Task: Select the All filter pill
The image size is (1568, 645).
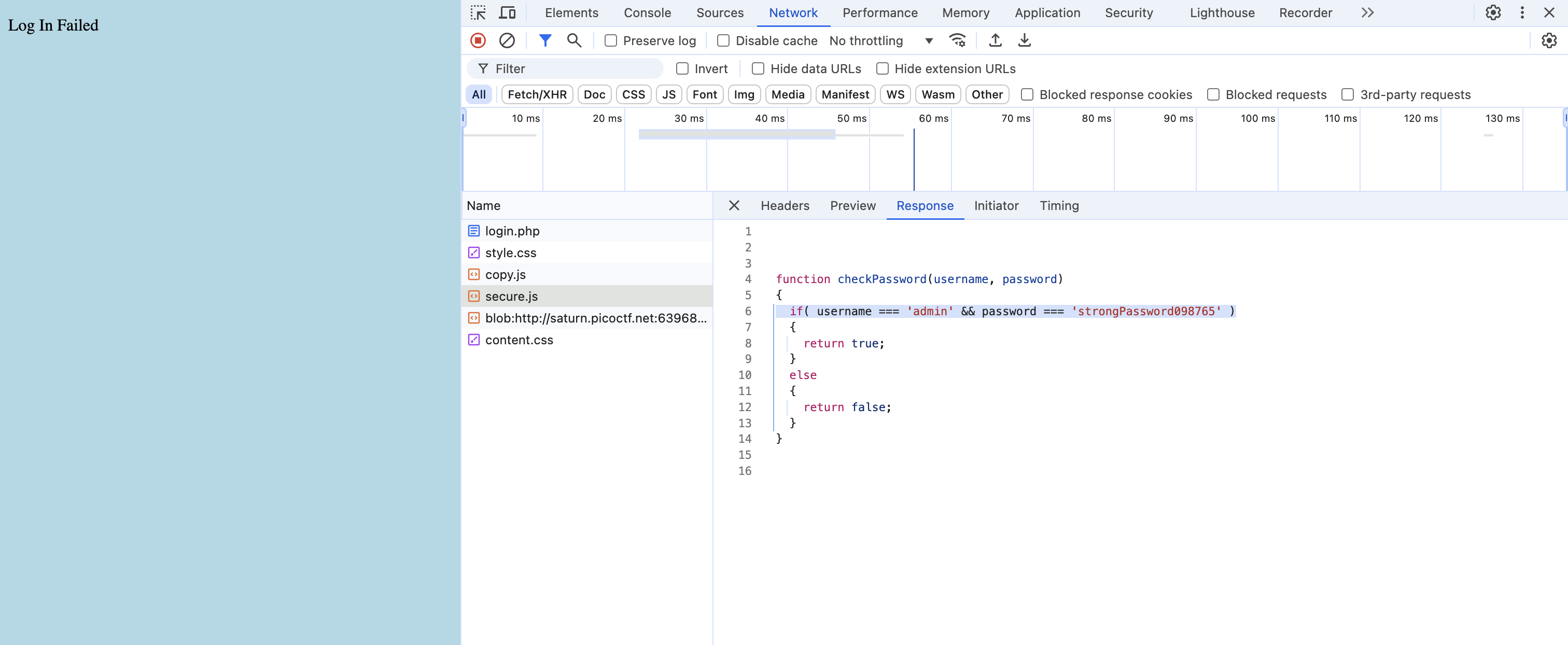Action: tap(479, 94)
